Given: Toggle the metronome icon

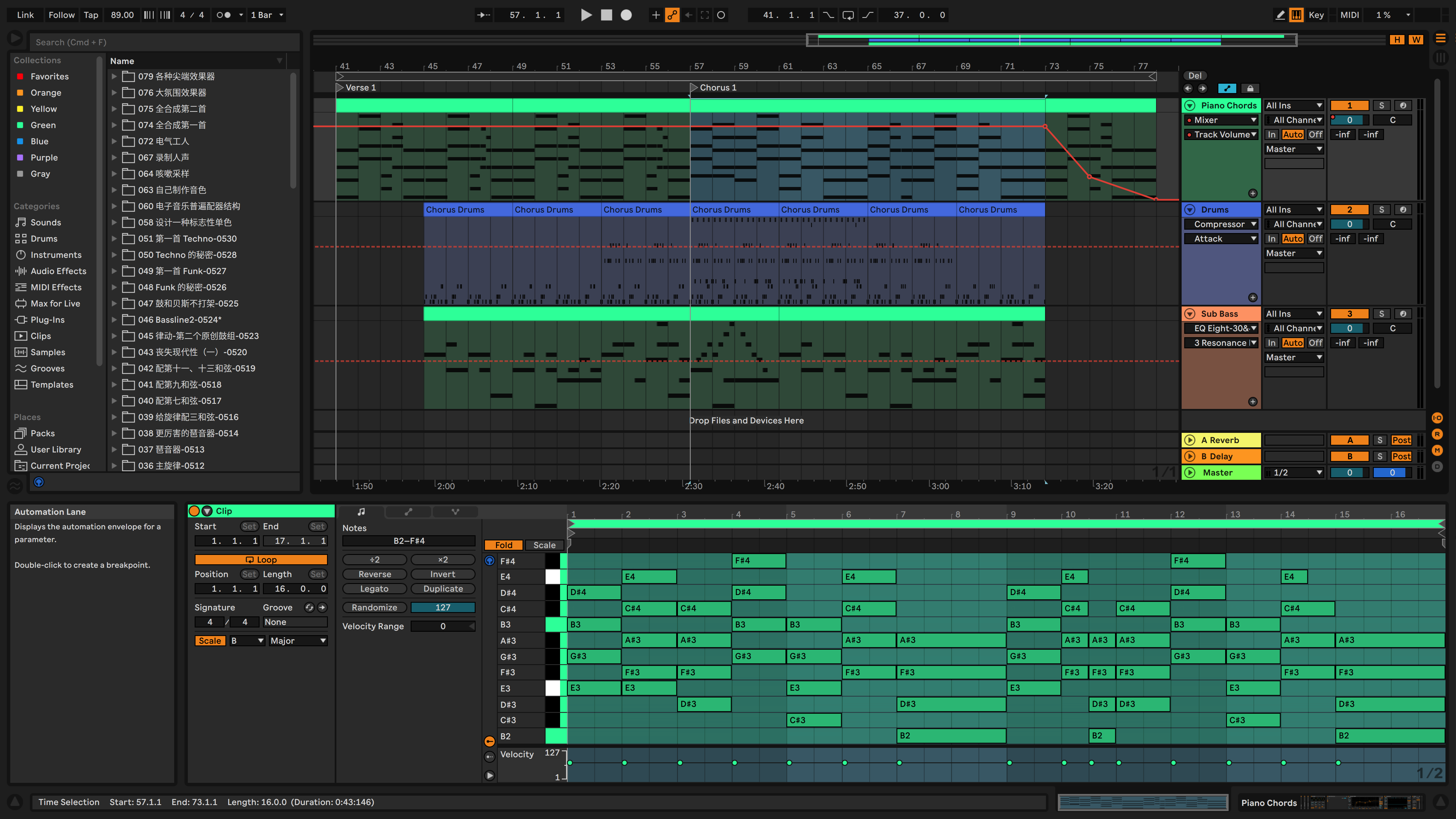Looking at the screenshot, I should tap(223, 15).
